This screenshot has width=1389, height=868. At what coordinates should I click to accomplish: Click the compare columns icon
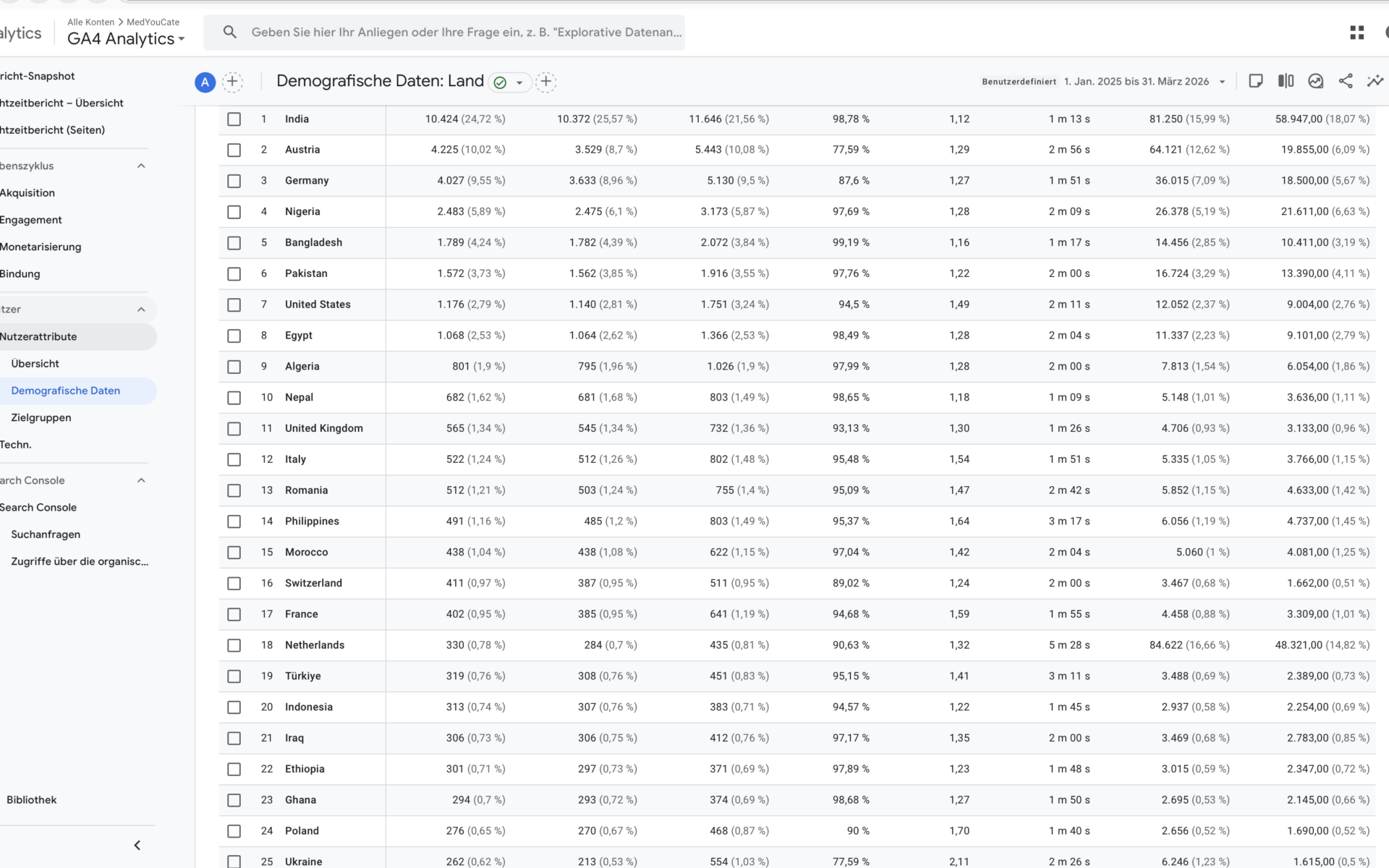pyautogui.click(x=1286, y=81)
